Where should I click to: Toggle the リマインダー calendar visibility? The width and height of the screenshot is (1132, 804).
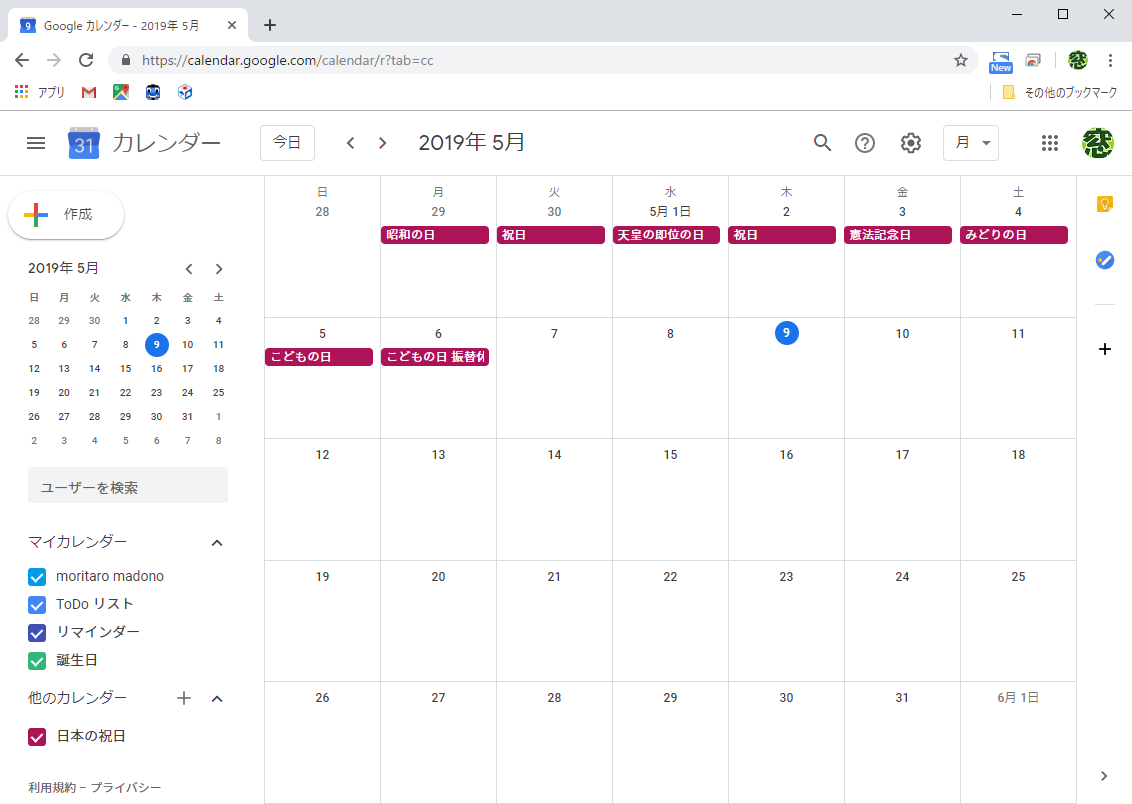pyautogui.click(x=37, y=632)
